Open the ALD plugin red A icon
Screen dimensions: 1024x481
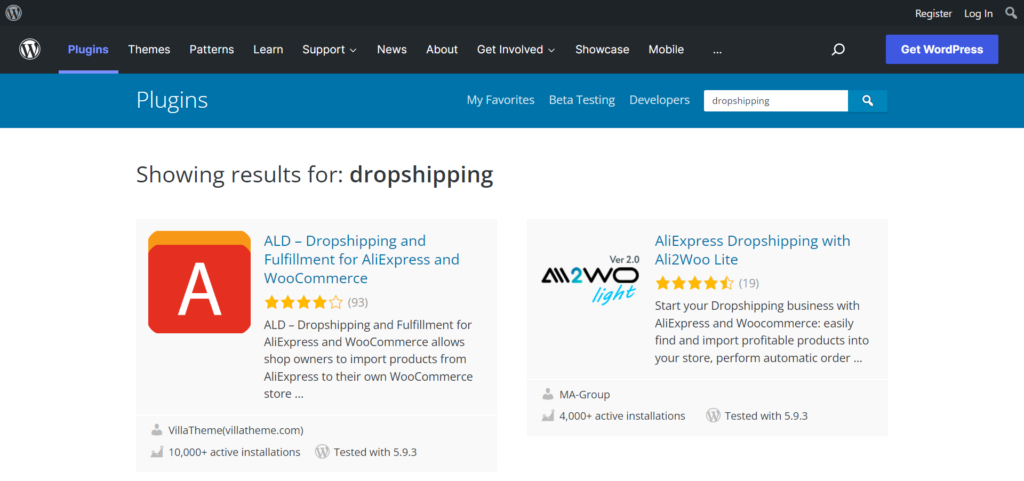(199, 282)
